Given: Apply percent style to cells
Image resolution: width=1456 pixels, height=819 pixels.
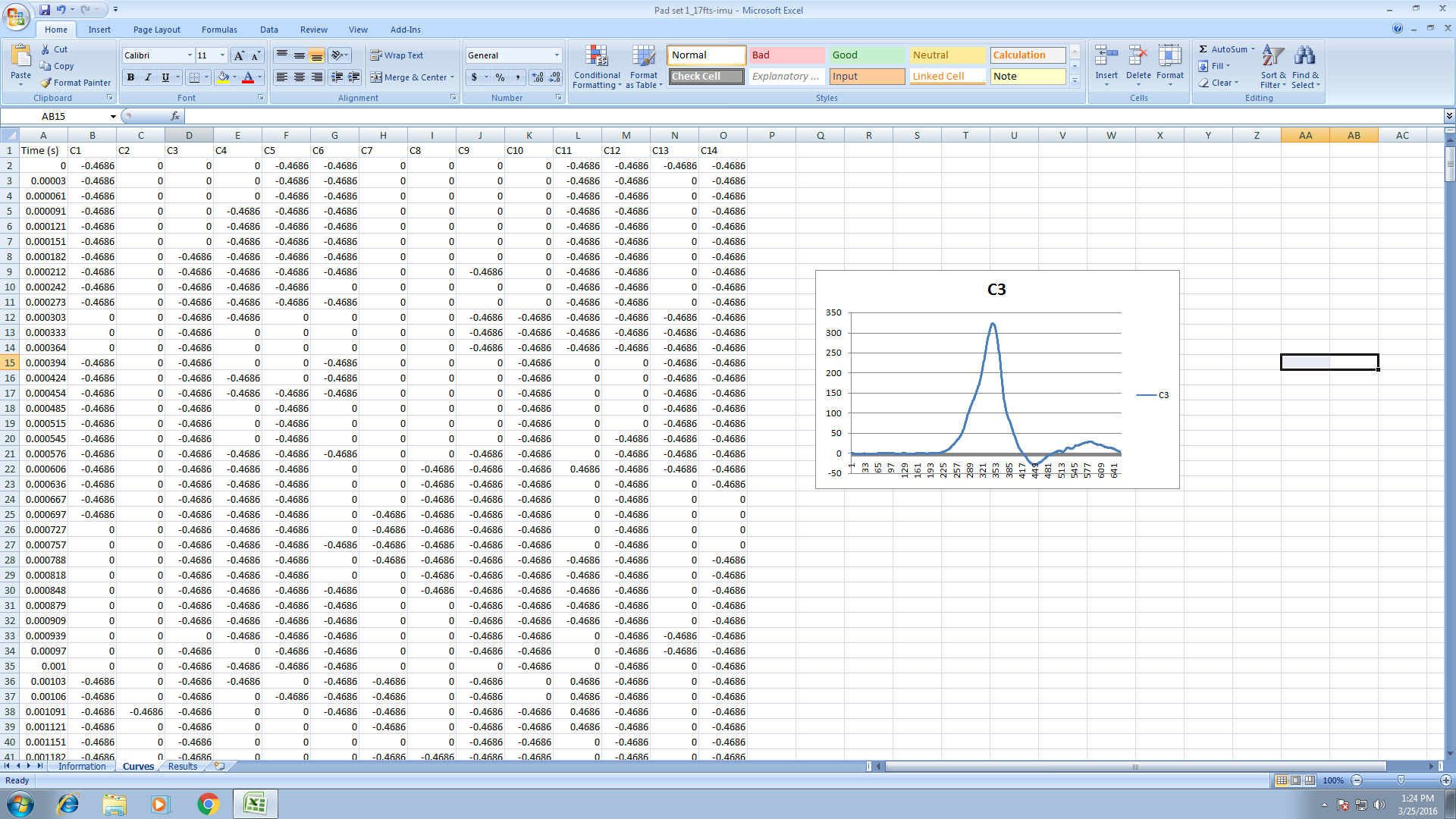Looking at the screenshot, I should [x=500, y=77].
